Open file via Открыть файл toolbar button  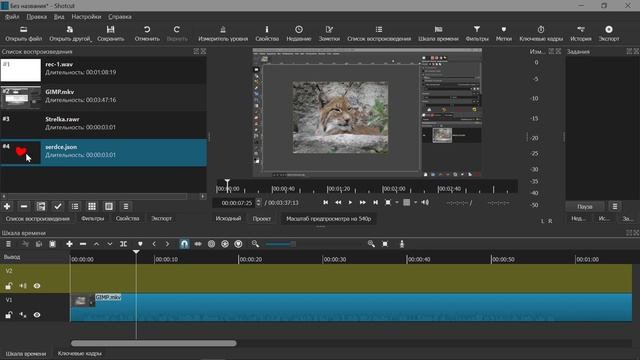(24, 33)
